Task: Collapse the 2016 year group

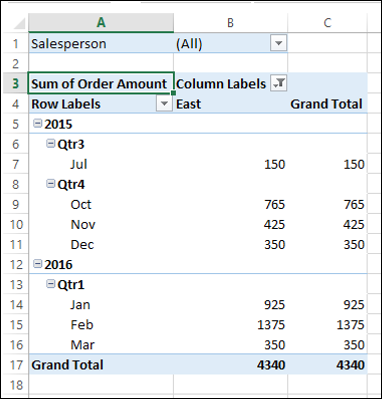Action: tap(38, 264)
